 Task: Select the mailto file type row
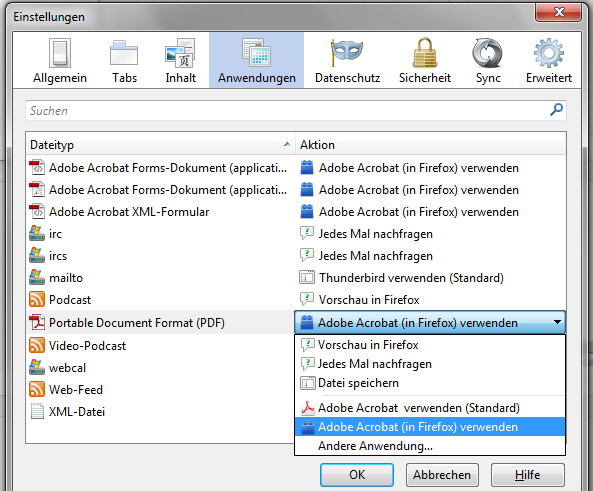pos(160,278)
